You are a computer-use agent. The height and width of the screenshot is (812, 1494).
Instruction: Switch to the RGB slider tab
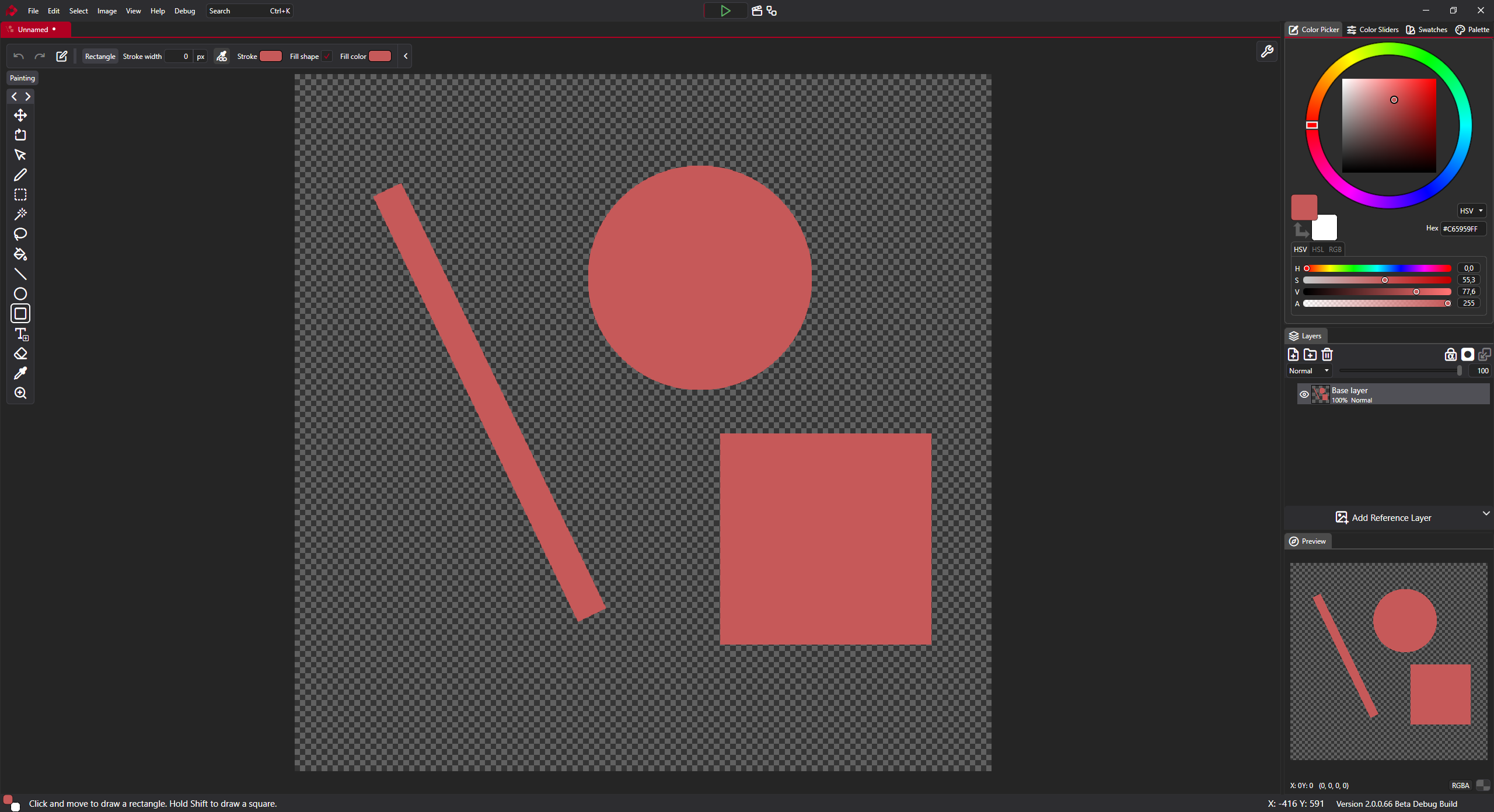coord(1334,249)
